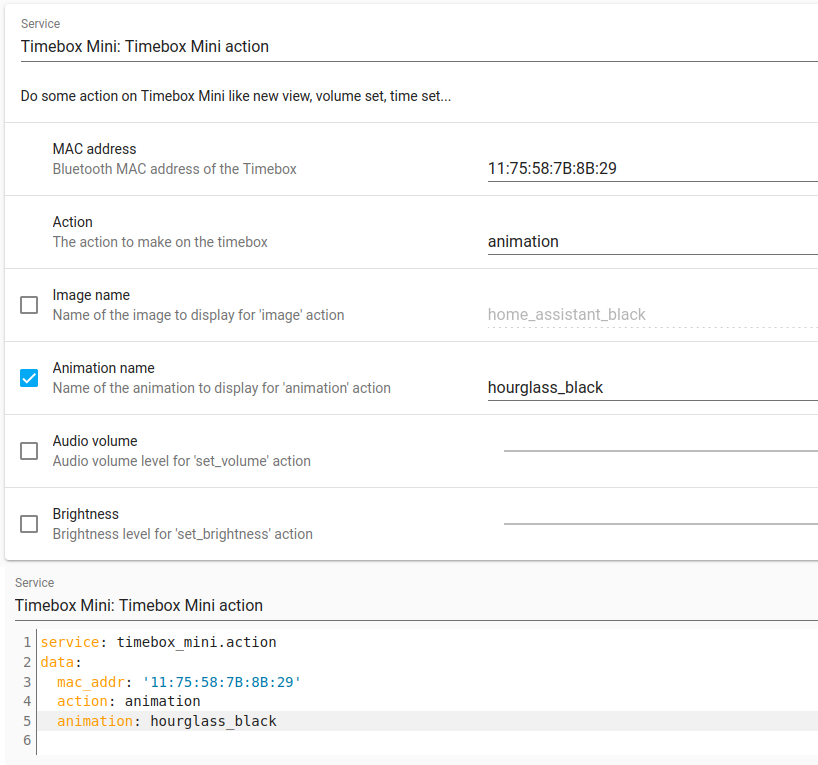Viewport: 818px width, 765px height.
Task: Click 'Name of the animation to display' description
Action: [222, 388]
